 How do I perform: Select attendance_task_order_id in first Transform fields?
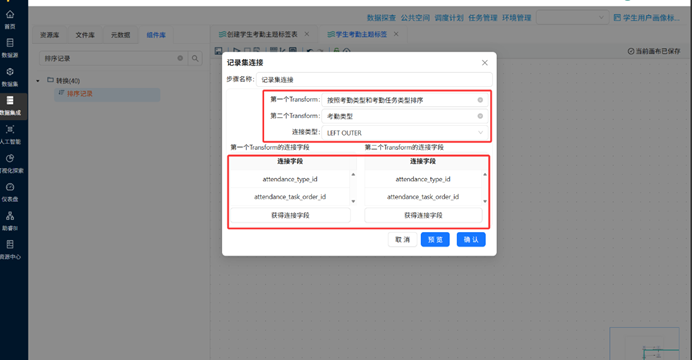[x=290, y=197]
